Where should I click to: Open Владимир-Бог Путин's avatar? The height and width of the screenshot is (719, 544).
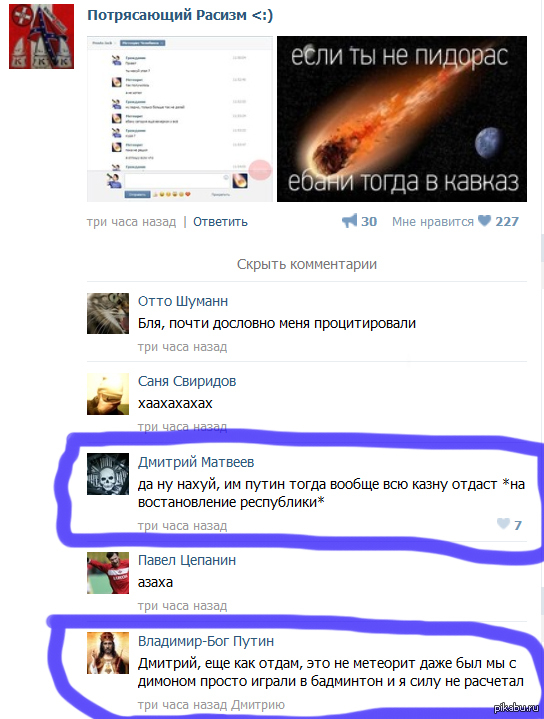pos(108,653)
